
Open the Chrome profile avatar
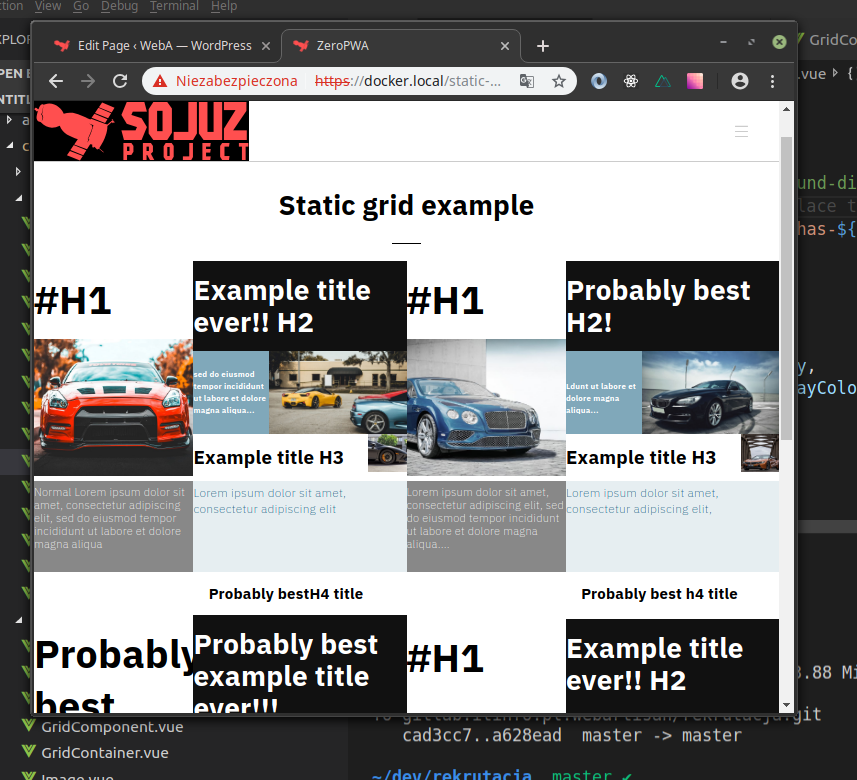coord(739,81)
